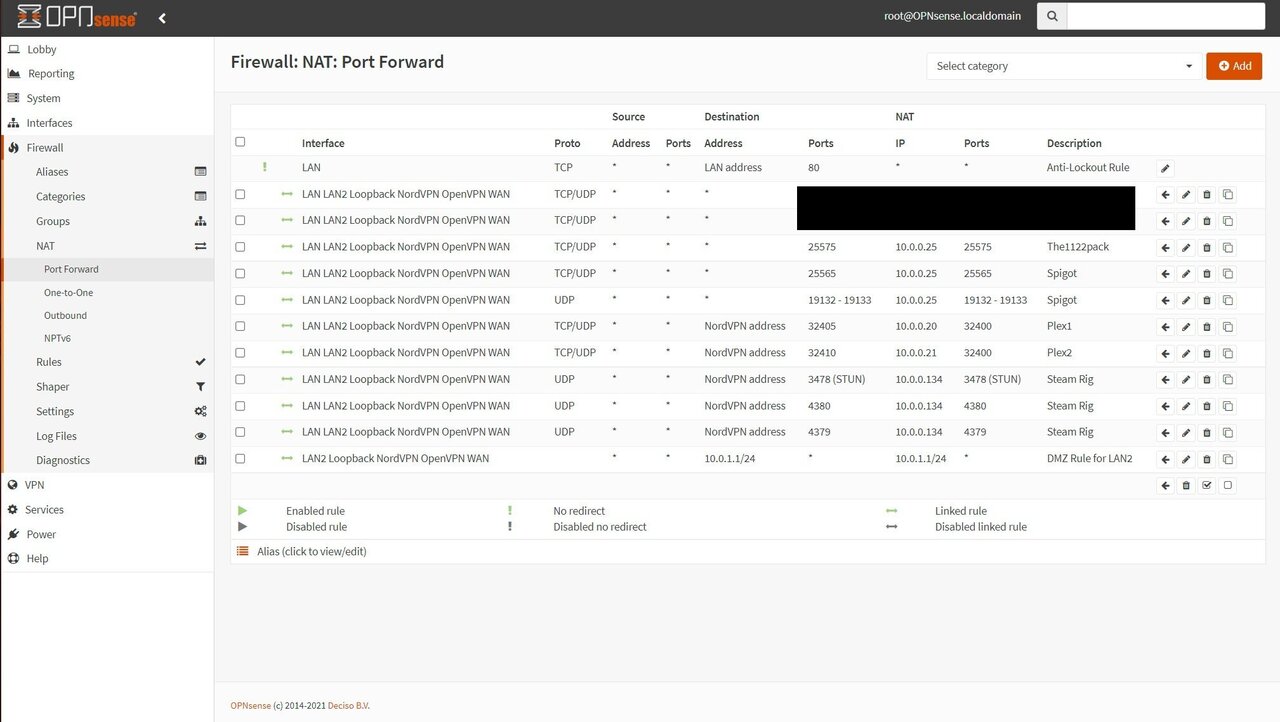
Task: Edit the The1122pack rule via pencil icon
Action: 1186,247
